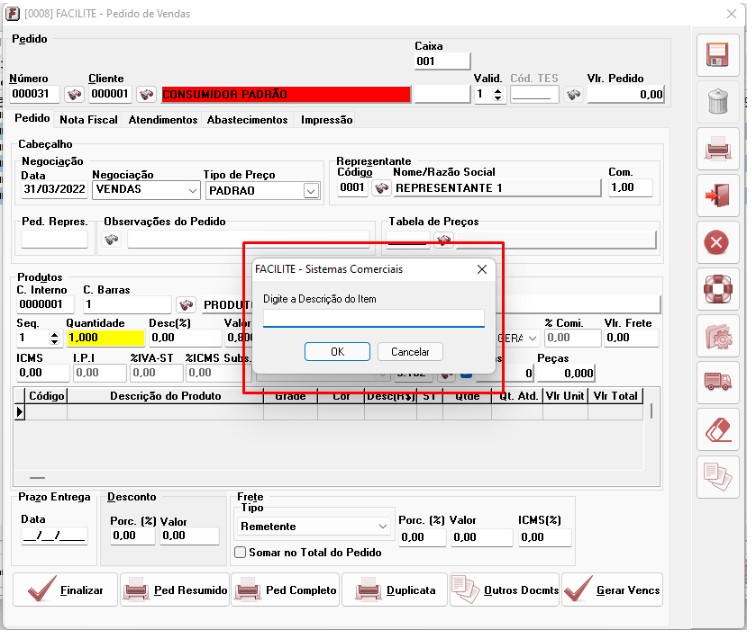Click the Digite a Descrição do Item field
752x634 pixels.
[374, 318]
